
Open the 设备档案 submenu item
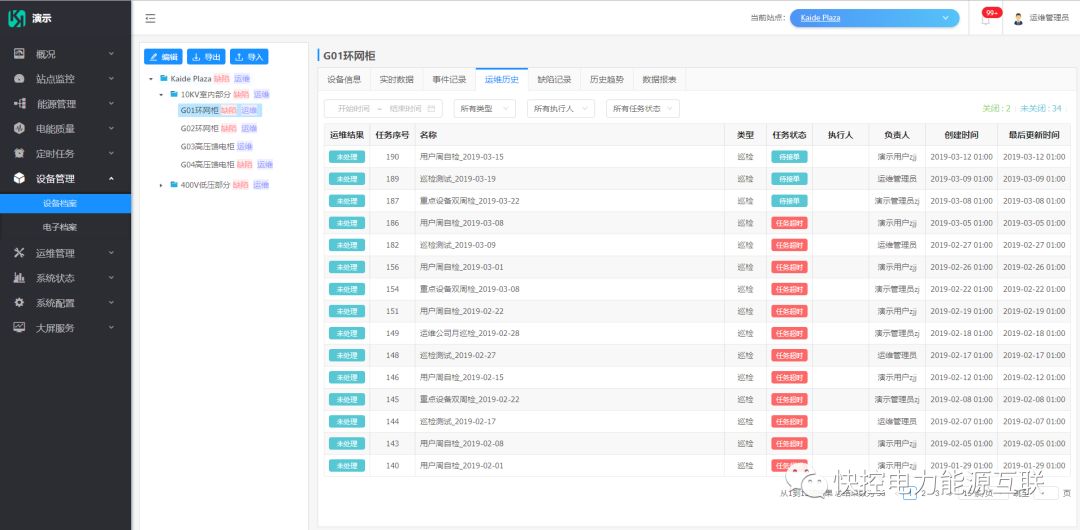point(65,203)
